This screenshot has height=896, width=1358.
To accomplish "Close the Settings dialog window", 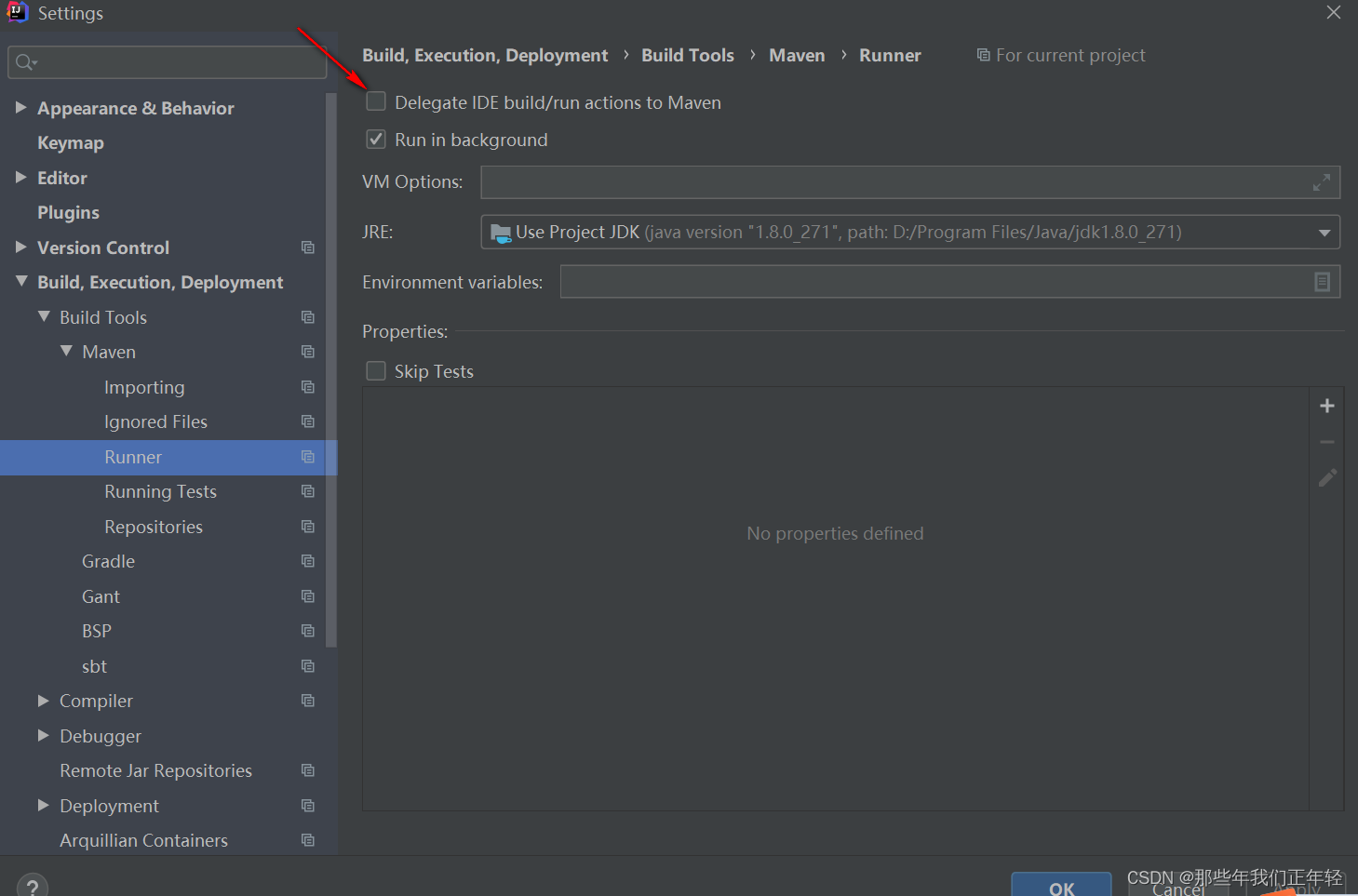I will coord(1334,12).
